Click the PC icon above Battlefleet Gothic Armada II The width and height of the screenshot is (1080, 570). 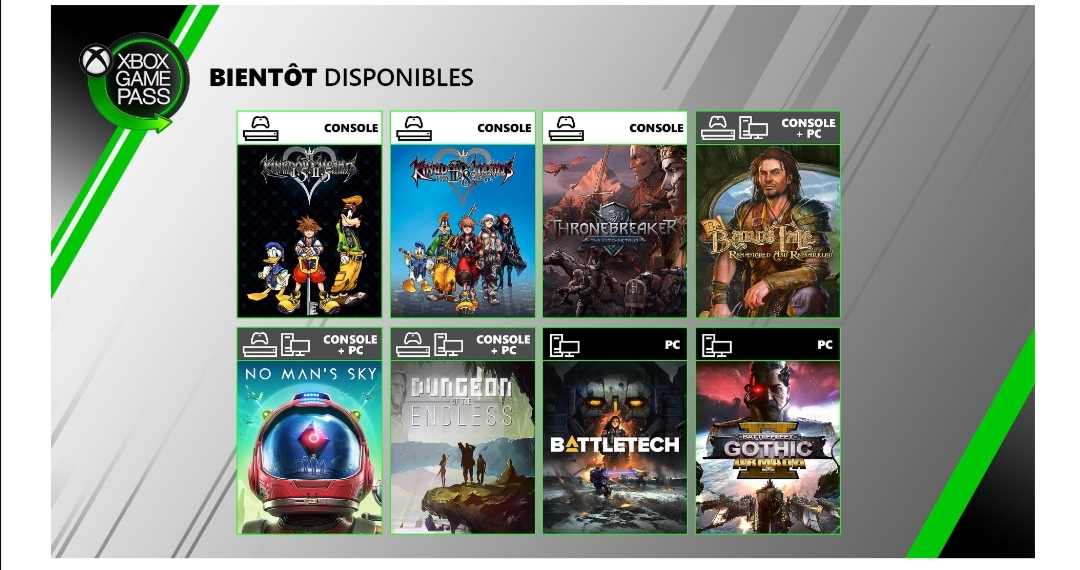(717, 346)
